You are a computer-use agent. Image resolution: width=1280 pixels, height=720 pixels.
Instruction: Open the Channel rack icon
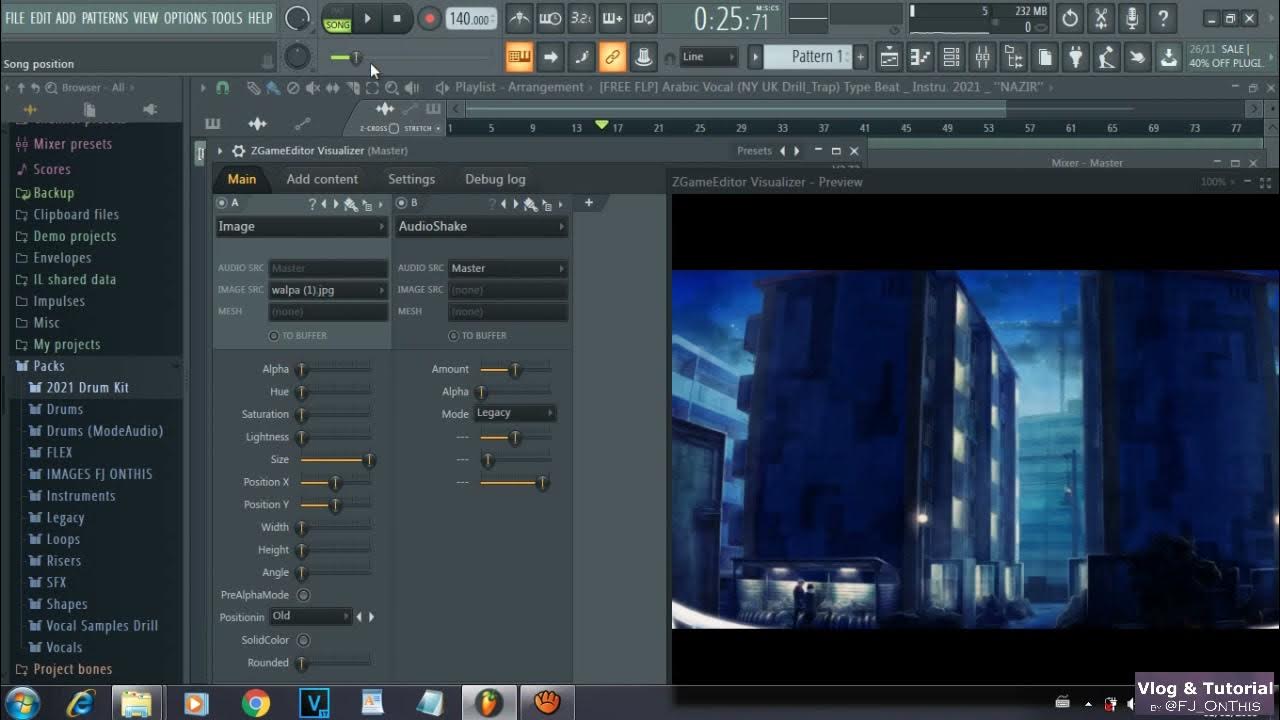tap(952, 57)
